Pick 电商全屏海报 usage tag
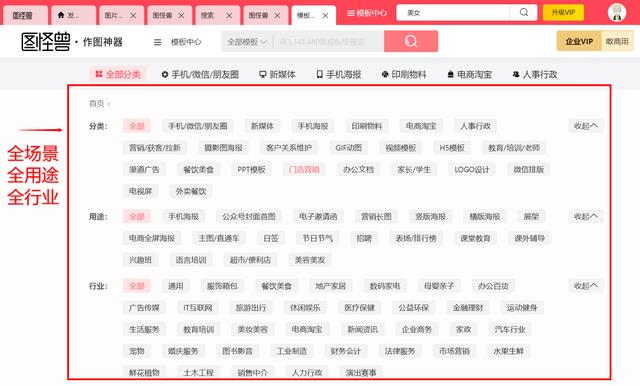Viewport: 640px width, 386px height. click(x=152, y=238)
